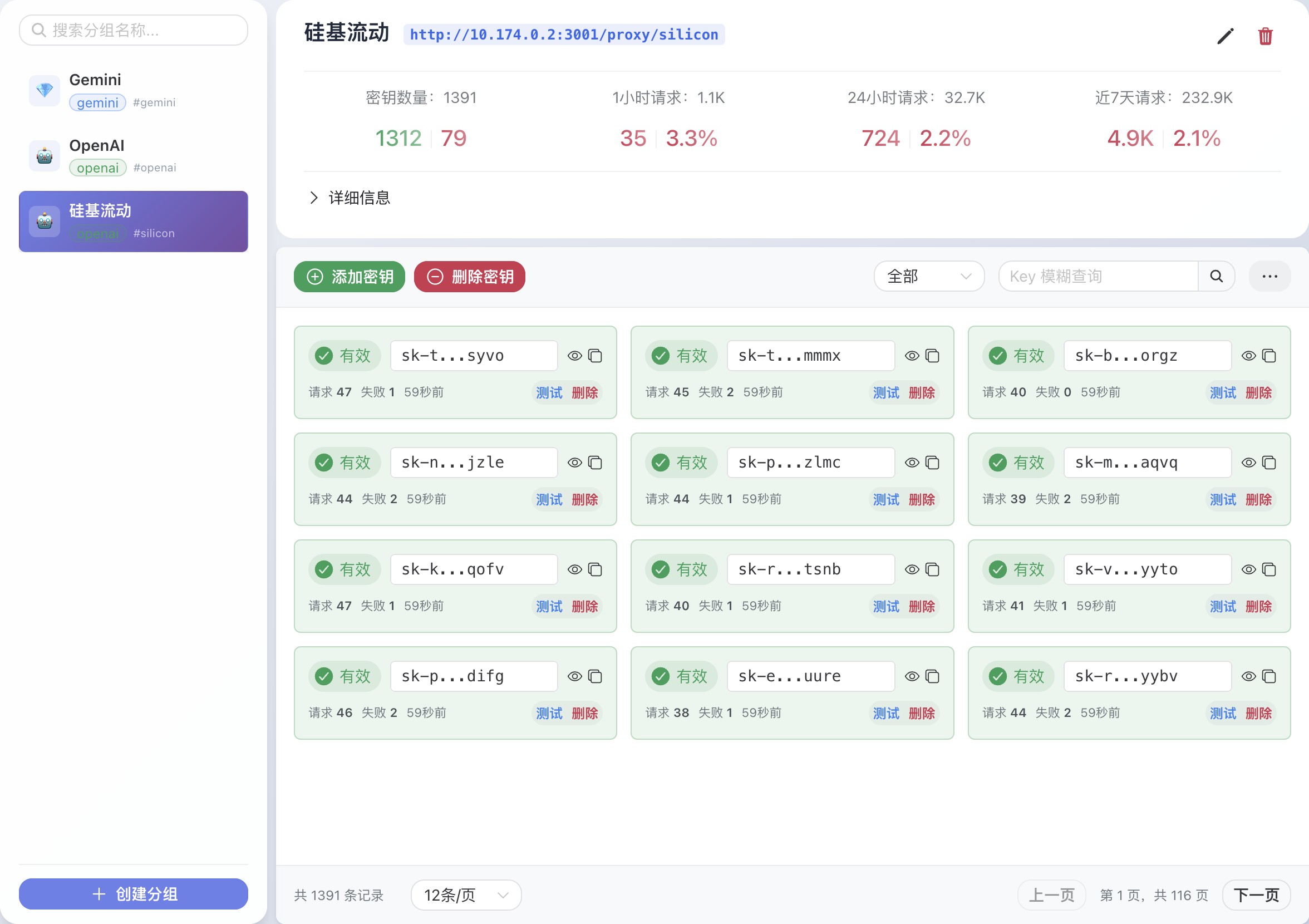Click the red trash icon to delete the group
The width and height of the screenshot is (1309, 924).
click(1266, 36)
